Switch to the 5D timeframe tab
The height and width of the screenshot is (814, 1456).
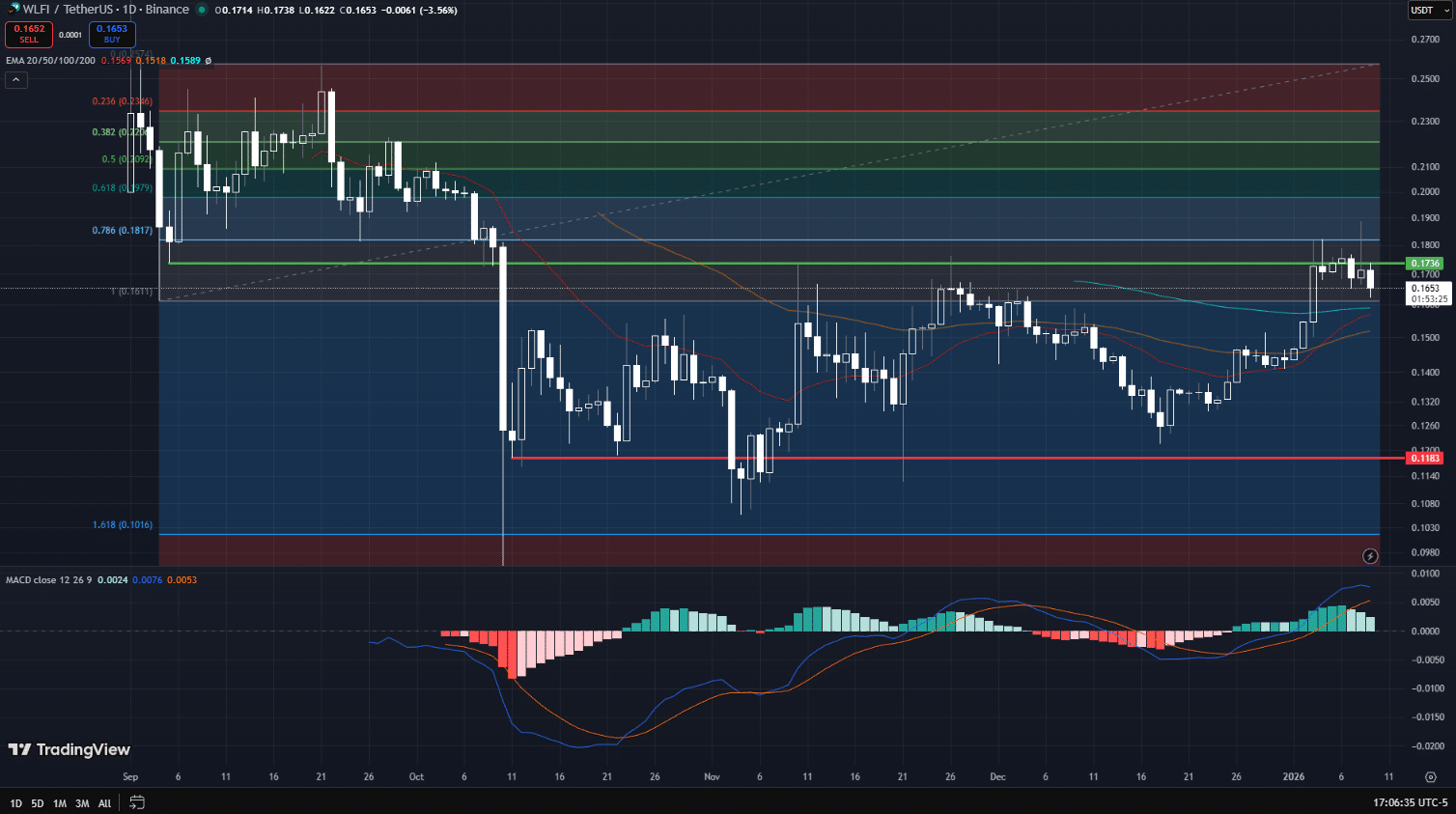37,802
